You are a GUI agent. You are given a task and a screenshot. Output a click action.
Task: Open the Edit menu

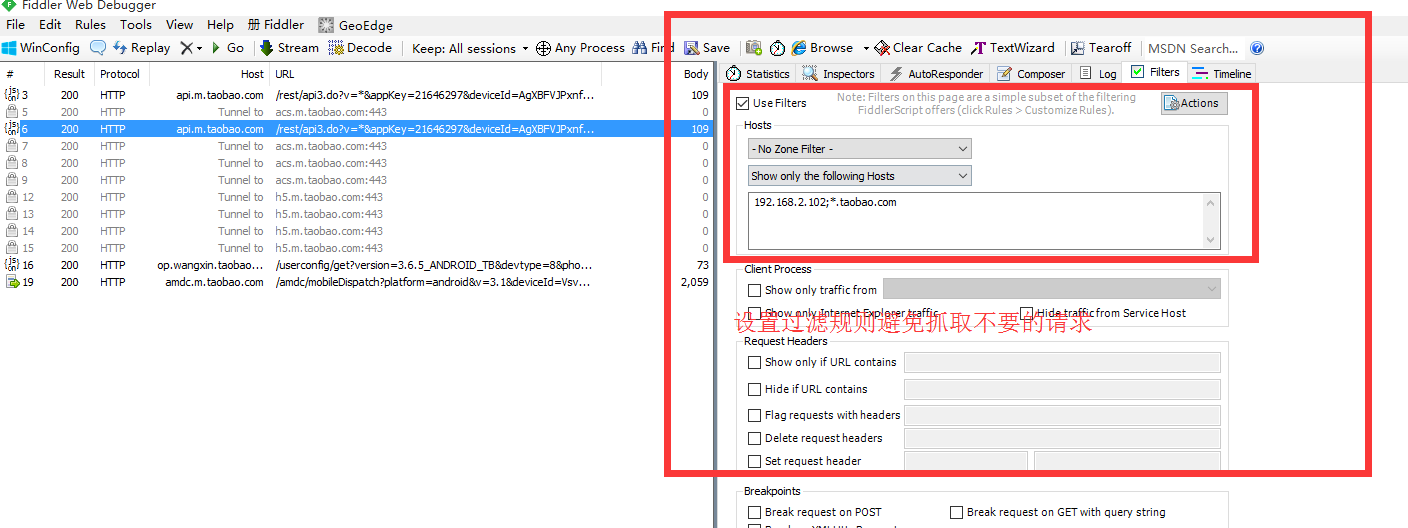pos(50,25)
